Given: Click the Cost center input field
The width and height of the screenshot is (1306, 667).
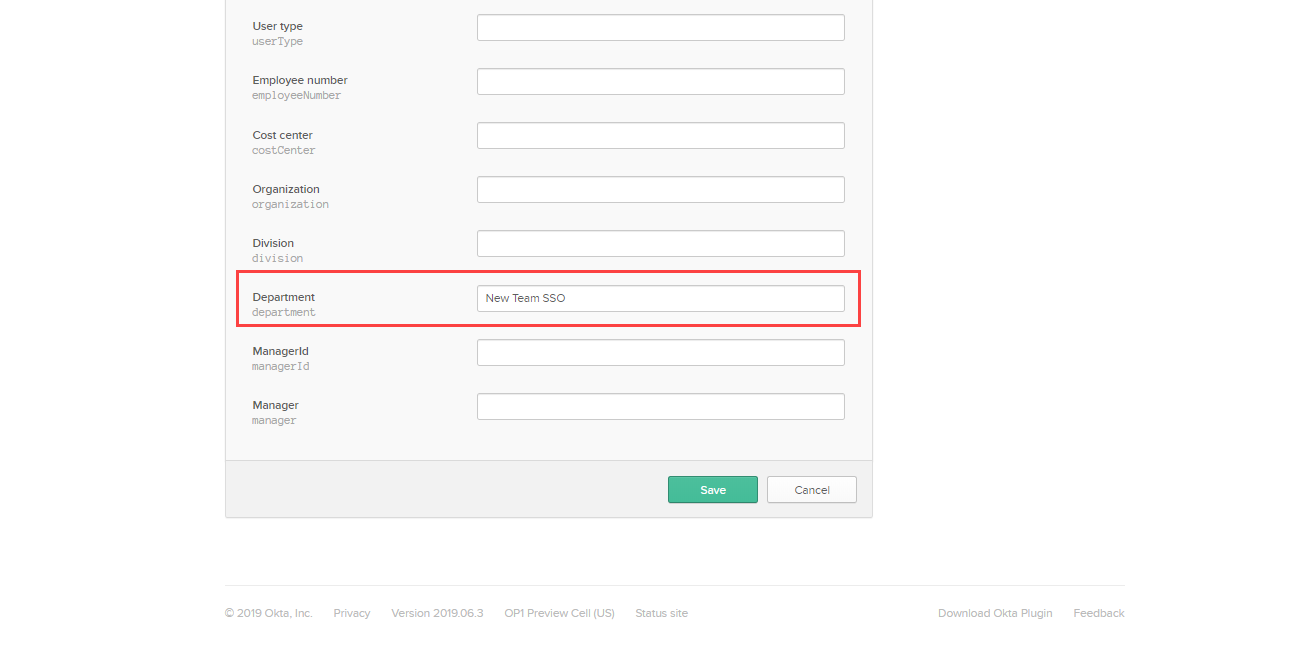Looking at the screenshot, I should point(660,135).
